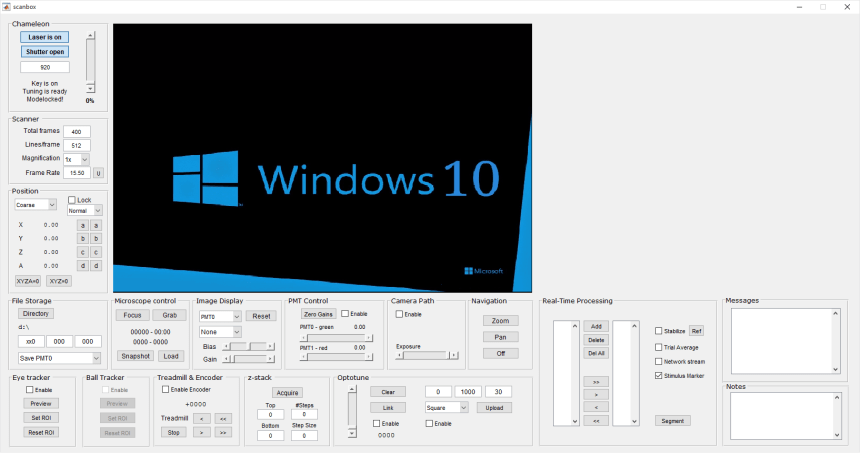Screen dimensions: 860x473
Task: Enable PMT Control checkbox
Action: [345, 313]
